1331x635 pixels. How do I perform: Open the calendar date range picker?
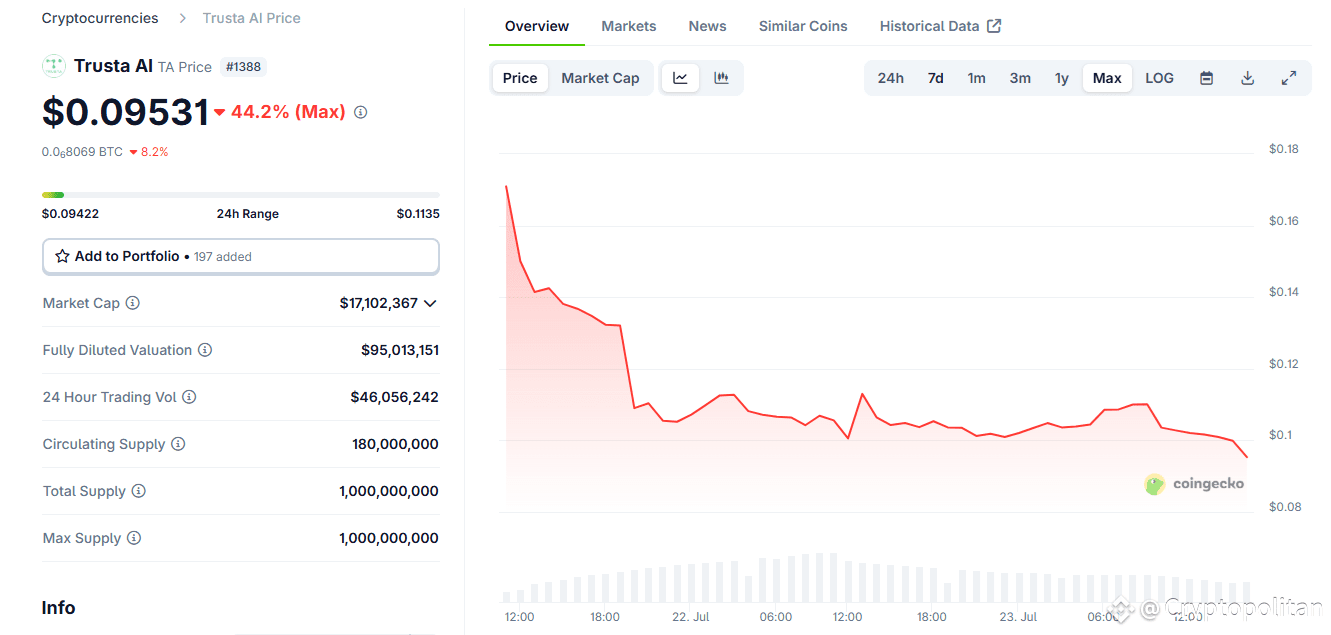[1207, 78]
